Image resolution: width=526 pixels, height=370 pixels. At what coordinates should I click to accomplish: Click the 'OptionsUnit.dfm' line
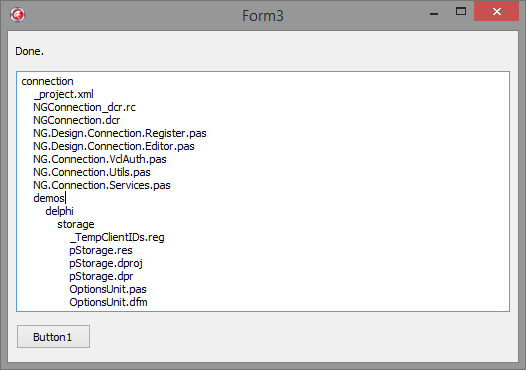(x=108, y=302)
